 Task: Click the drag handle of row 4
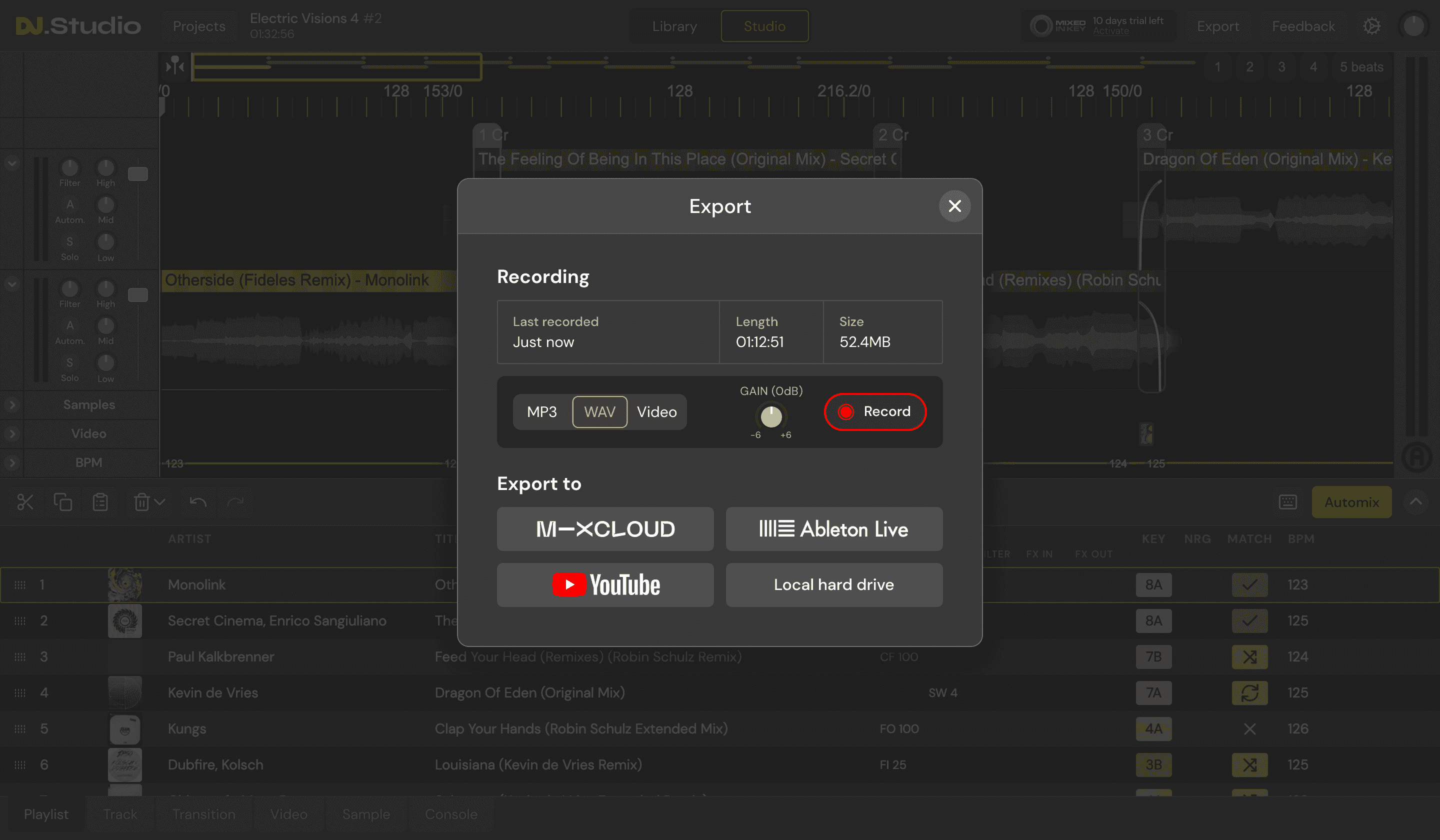(20, 692)
